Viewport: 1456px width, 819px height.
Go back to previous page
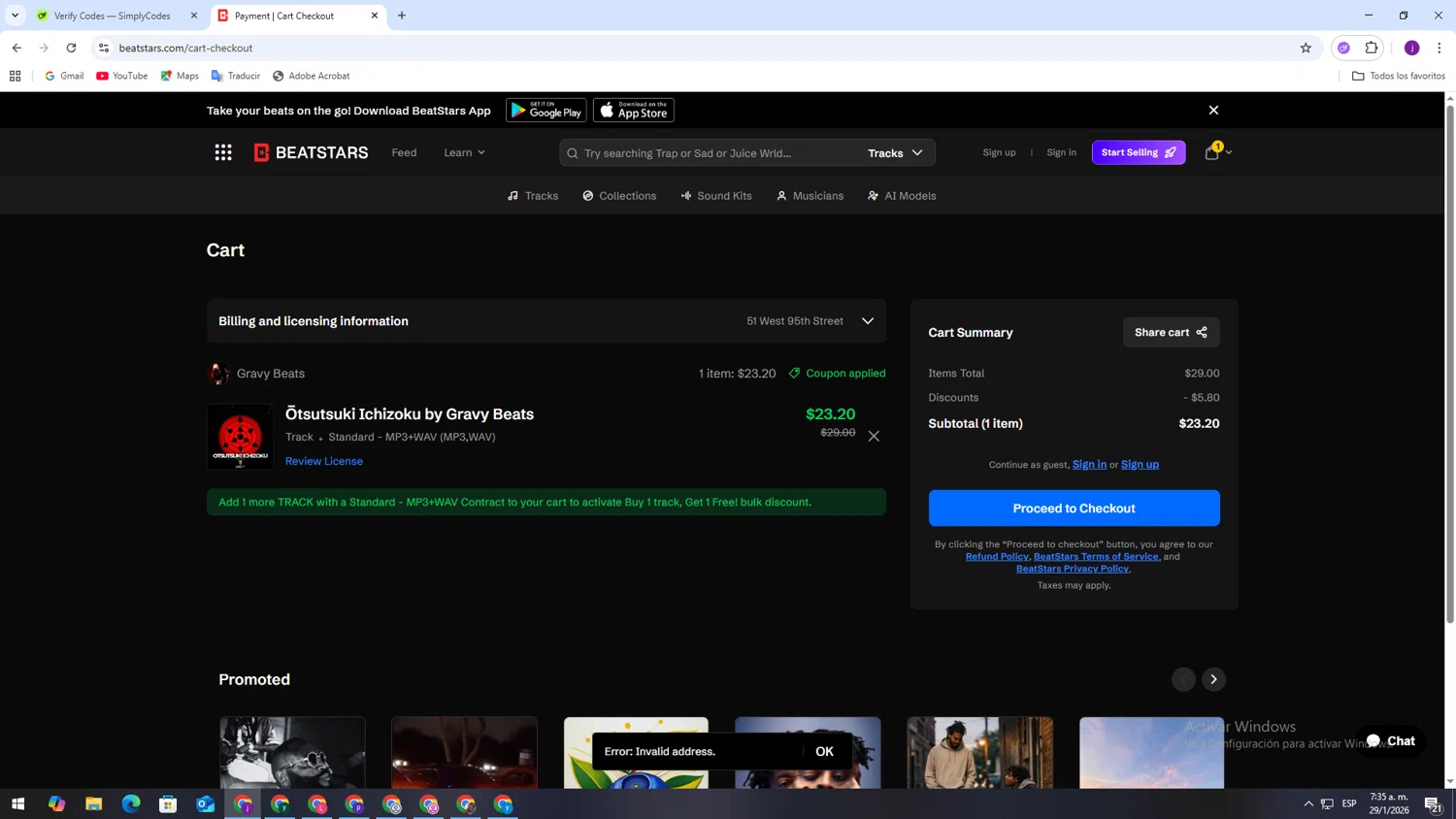pyautogui.click(x=17, y=48)
